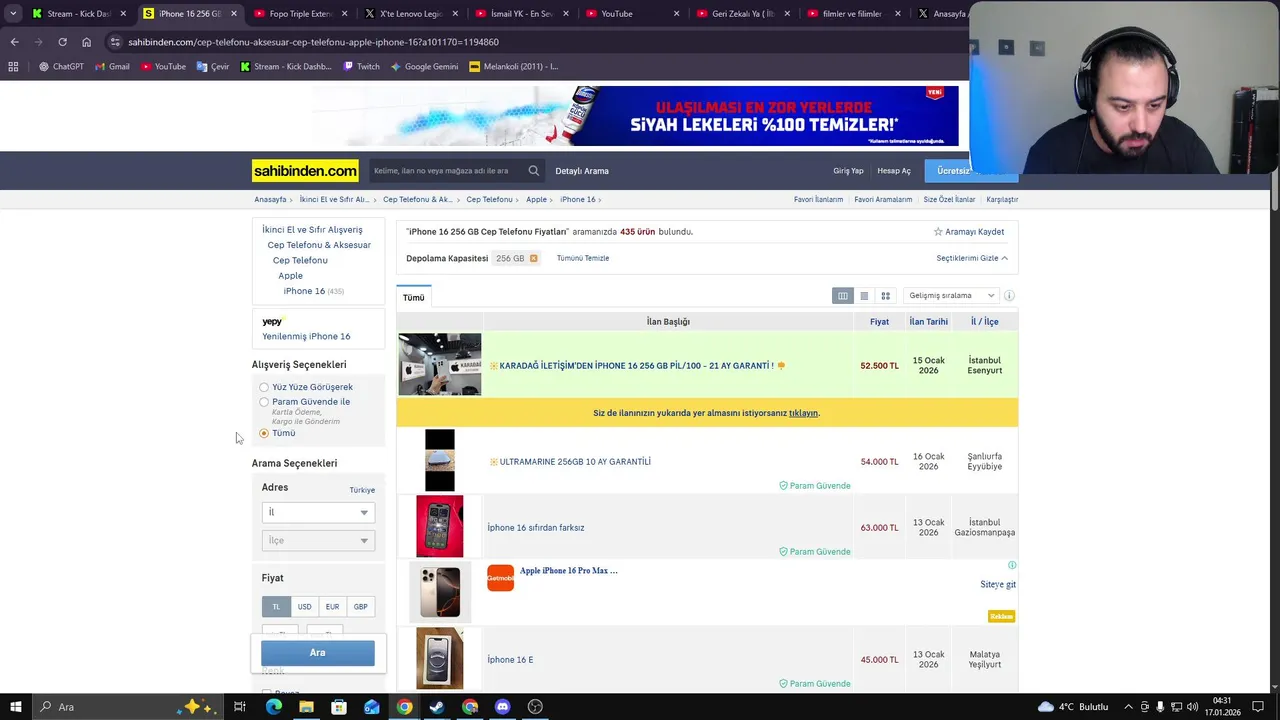Open Discord from the taskbar
1280x720 pixels.
click(x=503, y=707)
